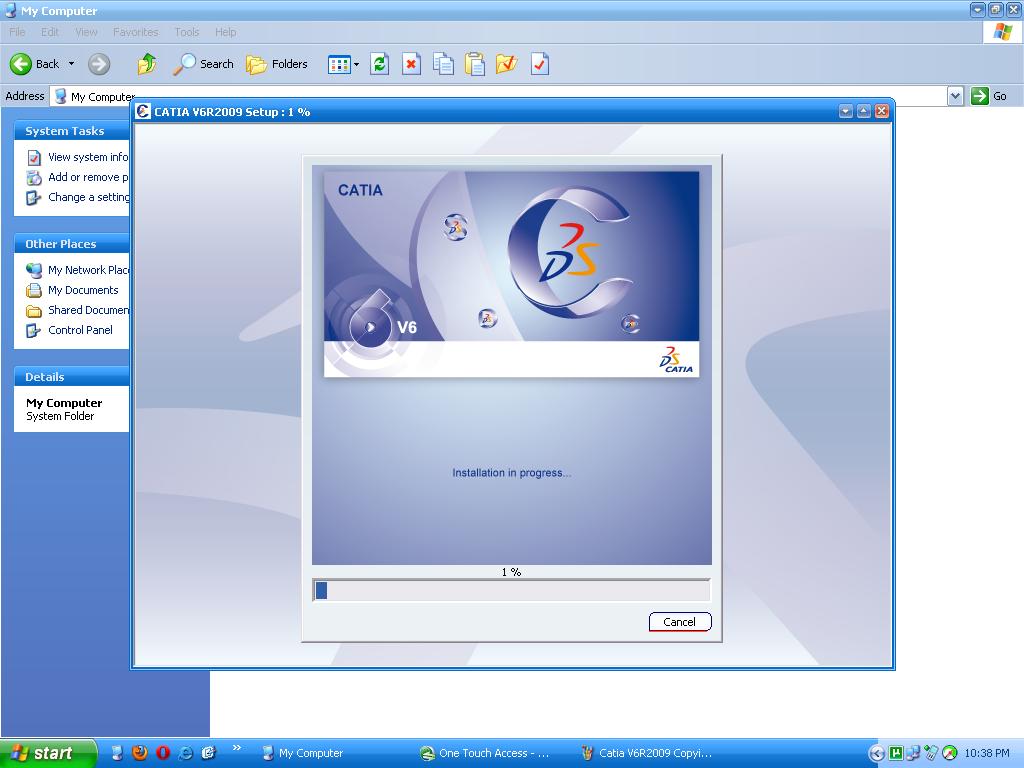This screenshot has height=768, width=1024.
Task: Expand Quick Launch overflow chevron
Action: tap(236, 748)
